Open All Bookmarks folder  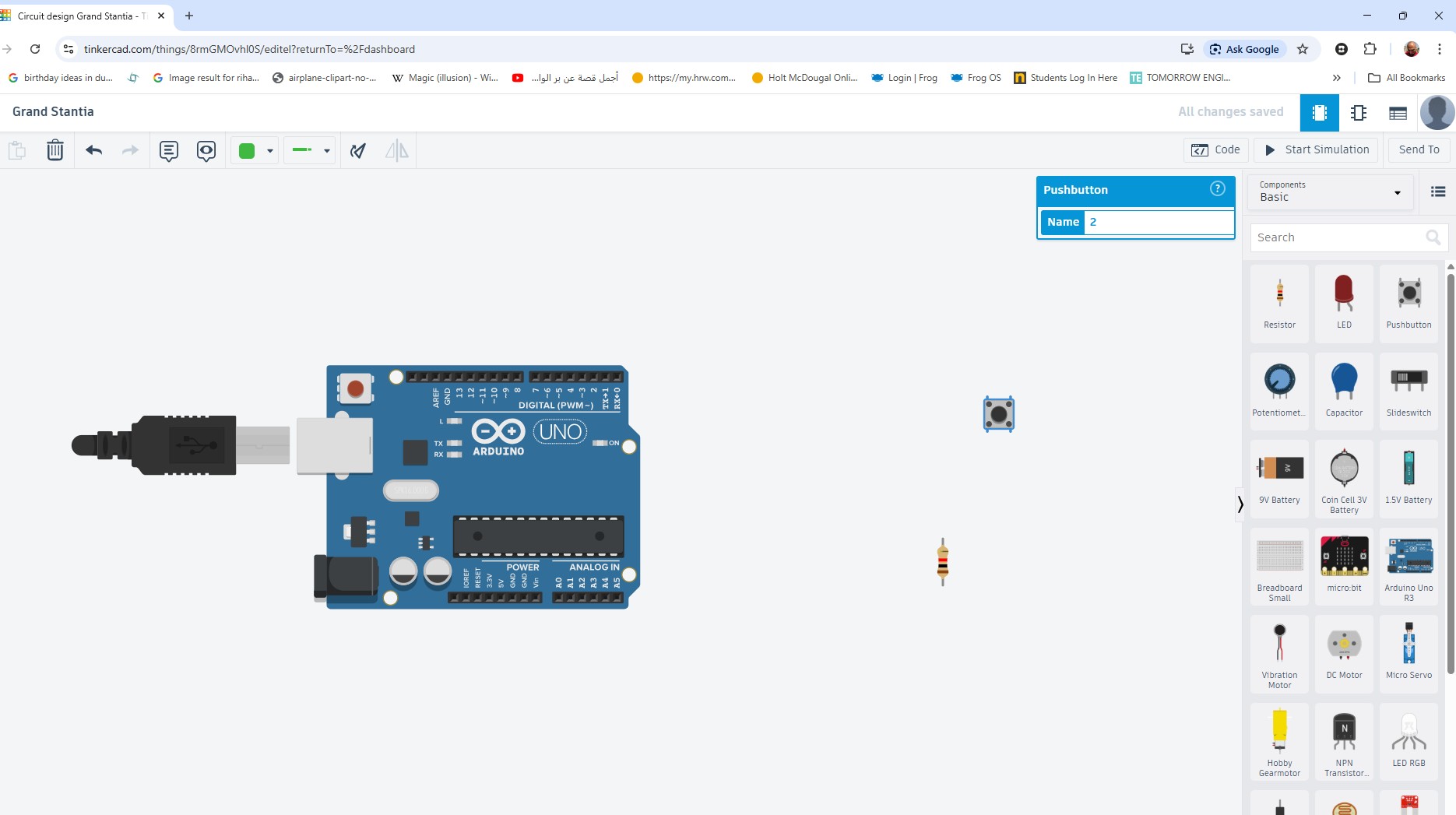coord(1407,78)
